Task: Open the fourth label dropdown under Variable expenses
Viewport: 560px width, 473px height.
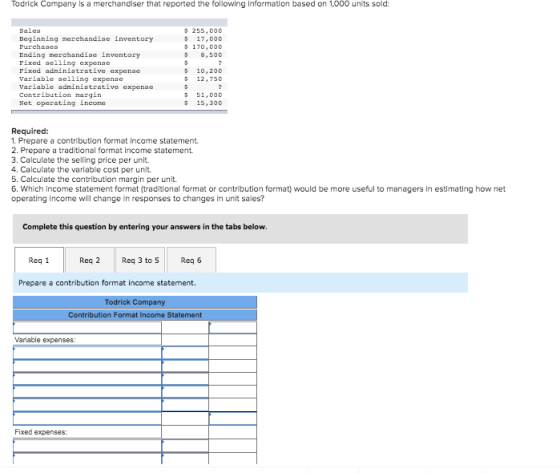Action: [87, 392]
